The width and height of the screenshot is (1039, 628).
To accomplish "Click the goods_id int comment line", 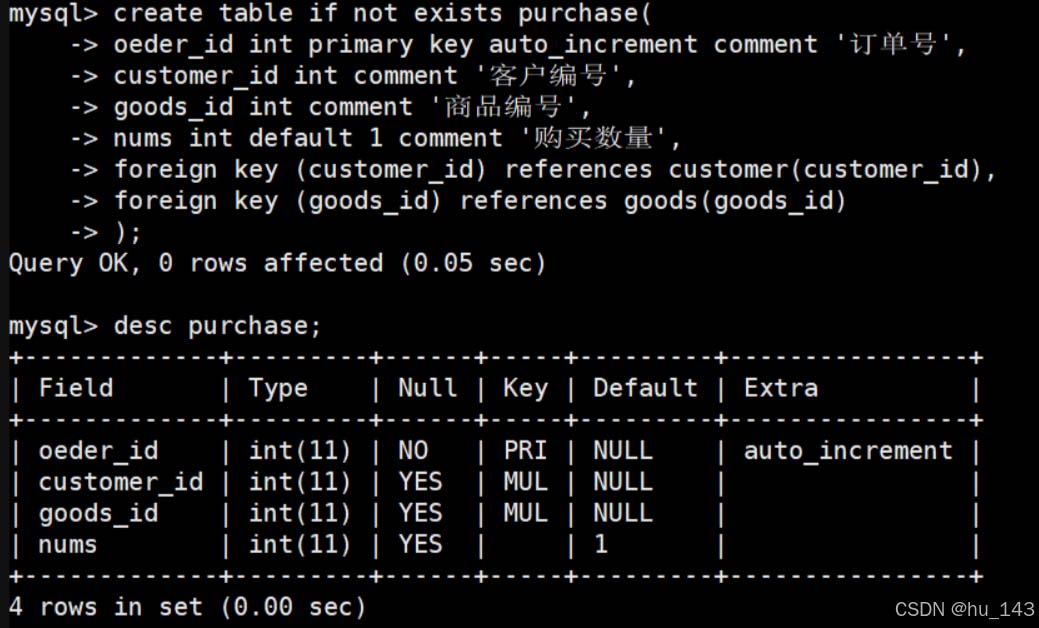I will click(x=330, y=107).
